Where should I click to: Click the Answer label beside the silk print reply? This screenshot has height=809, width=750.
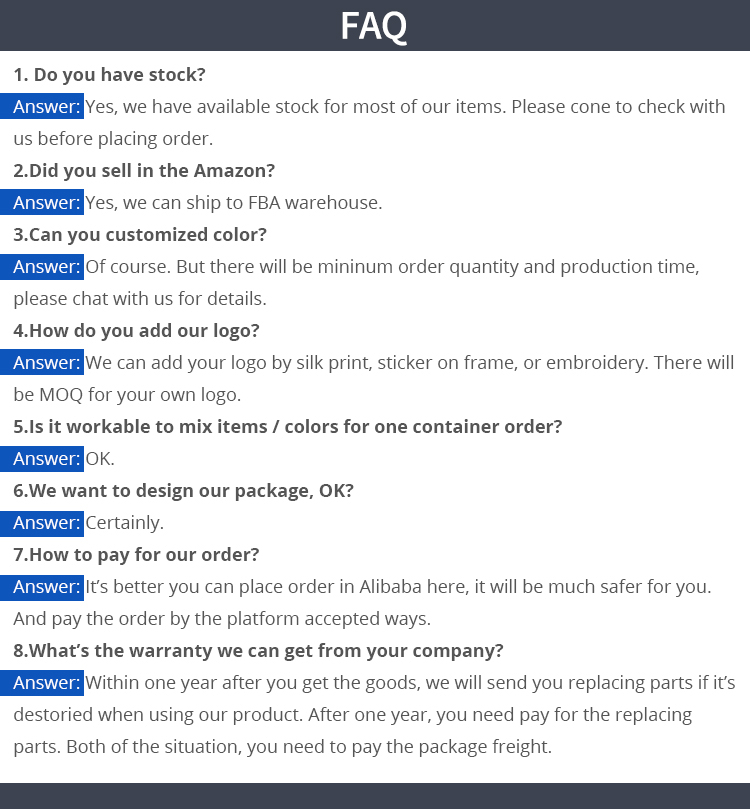(x=46, y=363)
